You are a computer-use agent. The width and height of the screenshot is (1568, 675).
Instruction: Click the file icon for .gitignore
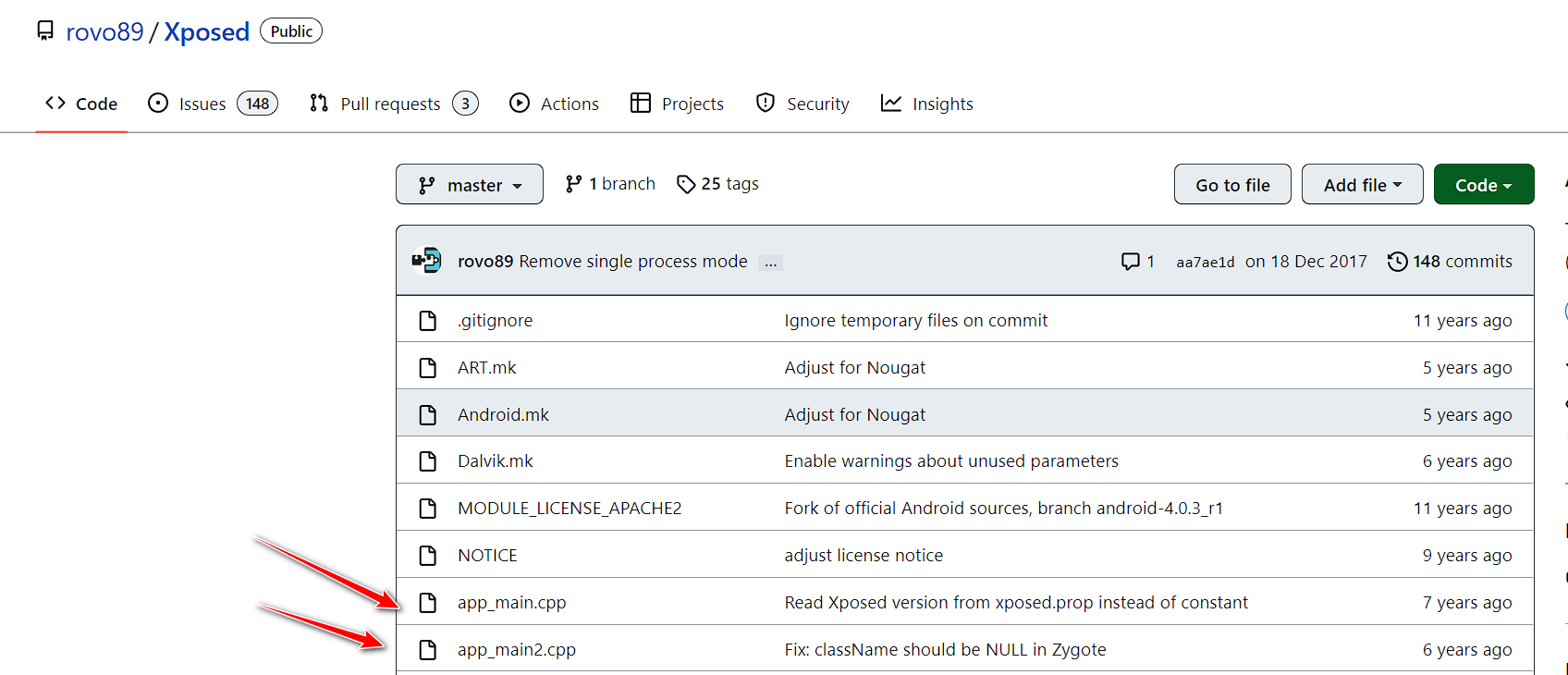click(x=428, y=321)
